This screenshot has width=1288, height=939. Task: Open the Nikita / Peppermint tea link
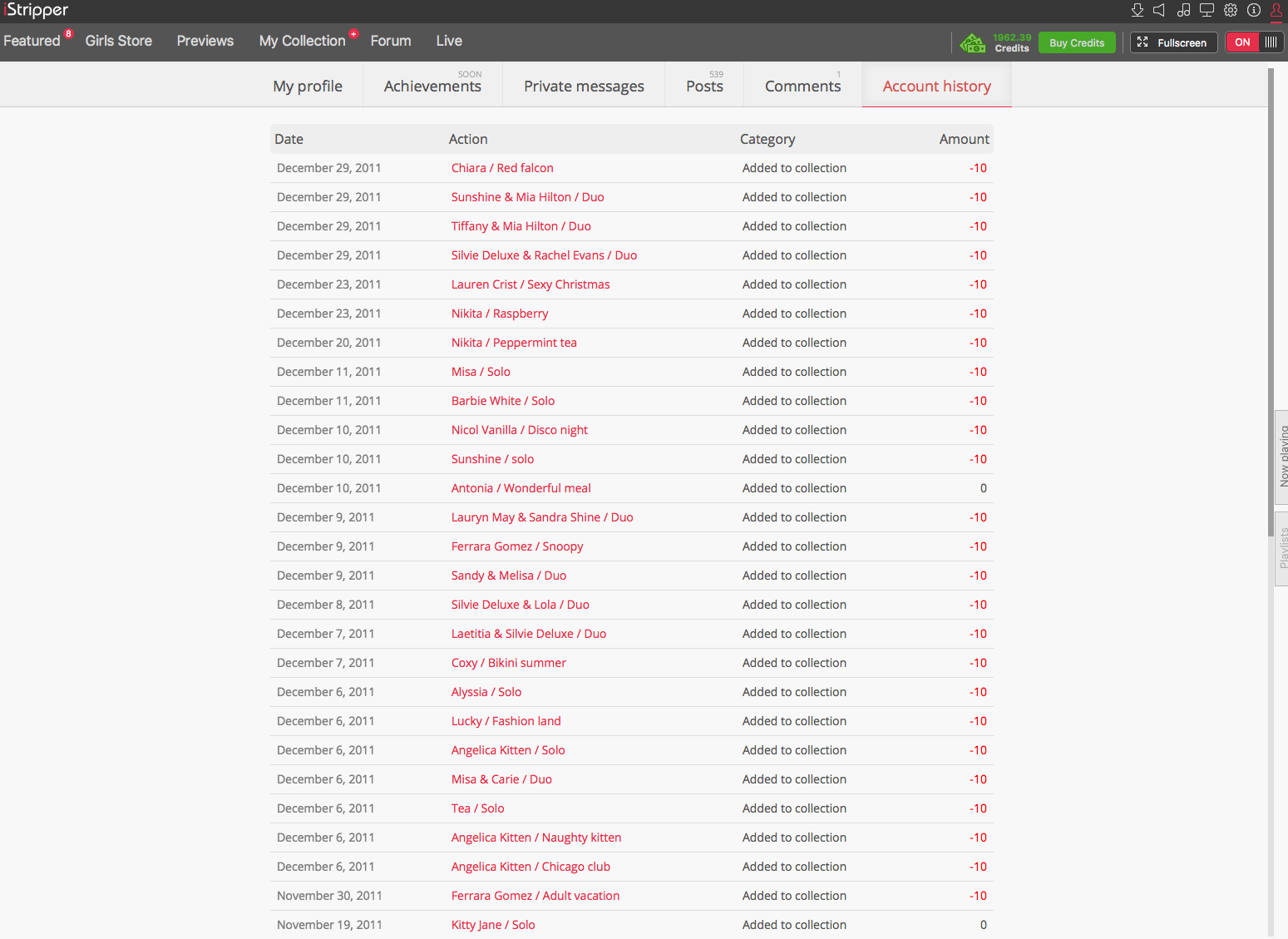[x=514, y=343]
